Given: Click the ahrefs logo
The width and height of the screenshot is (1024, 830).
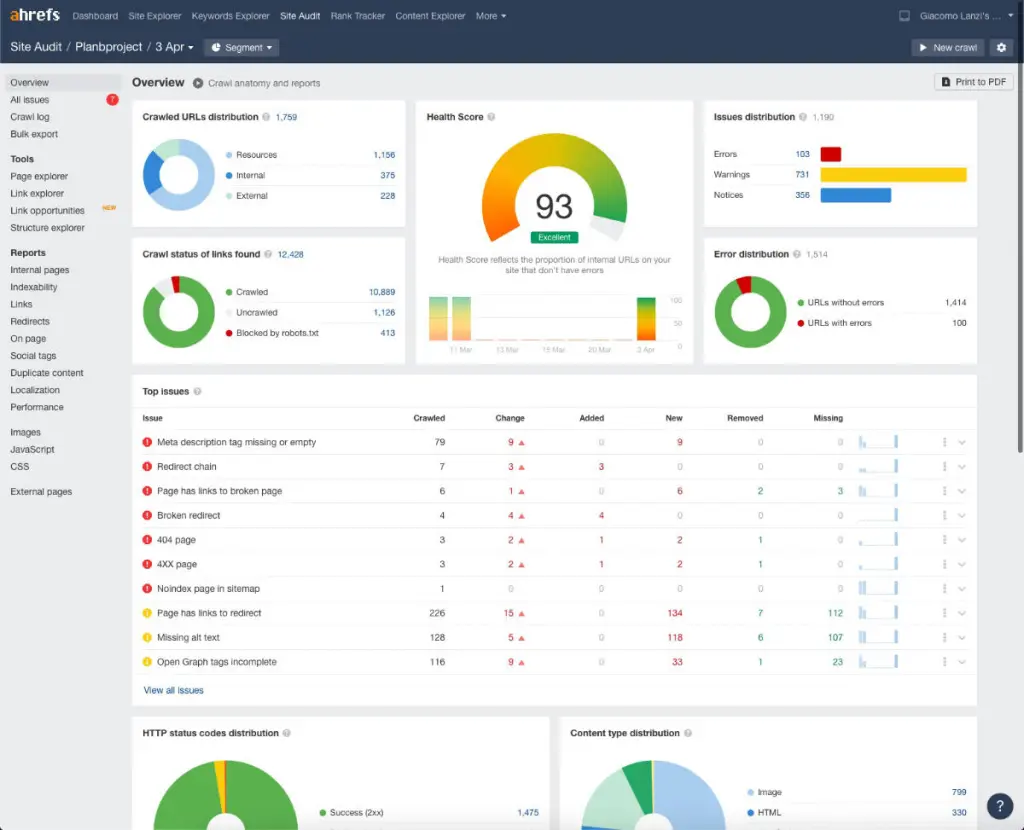Looking at the screenshot, I should [x=35, y=15].
